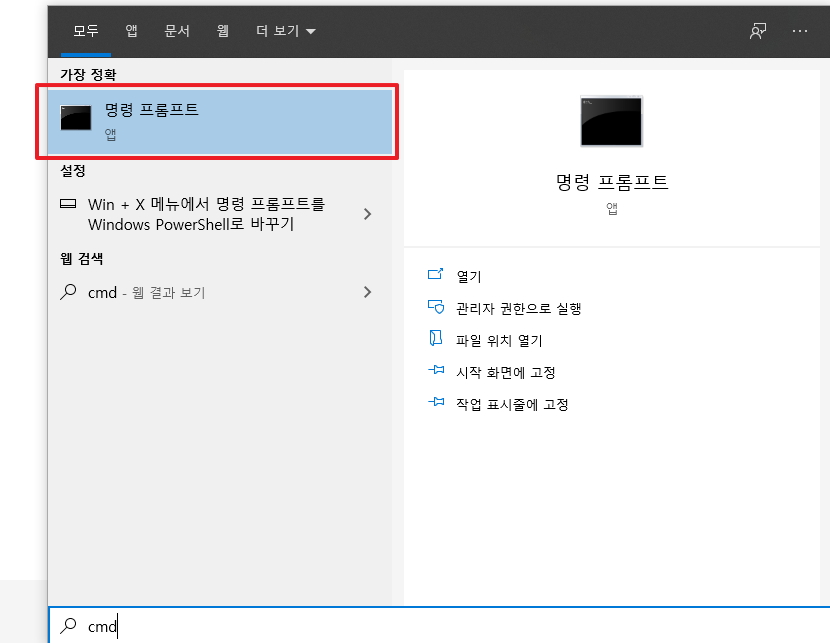This screenshot has width=830, height=643.
Task: Click the Win + X PowerShell setting entry
Action: (x=200, y=213)
